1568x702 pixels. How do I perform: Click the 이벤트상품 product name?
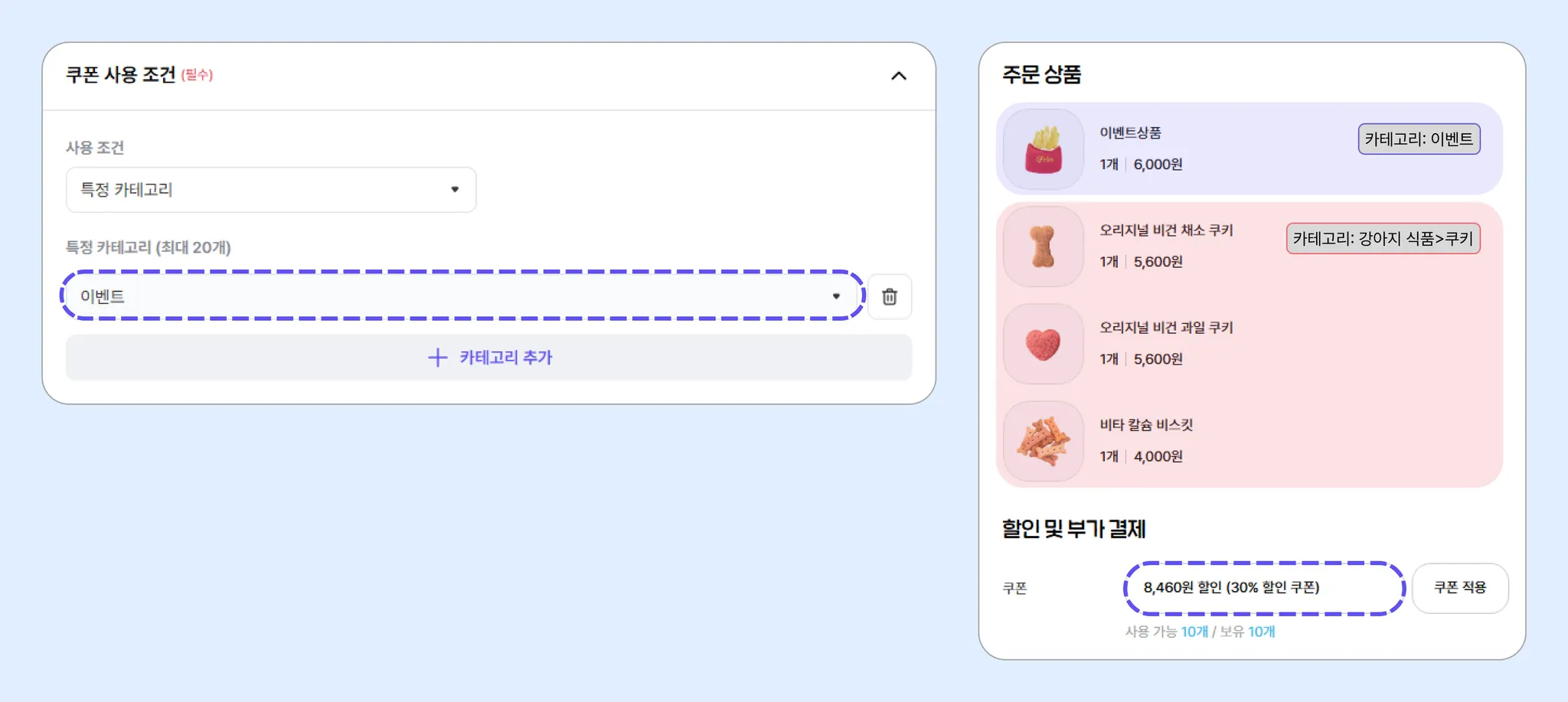[x=1130, y=133]
